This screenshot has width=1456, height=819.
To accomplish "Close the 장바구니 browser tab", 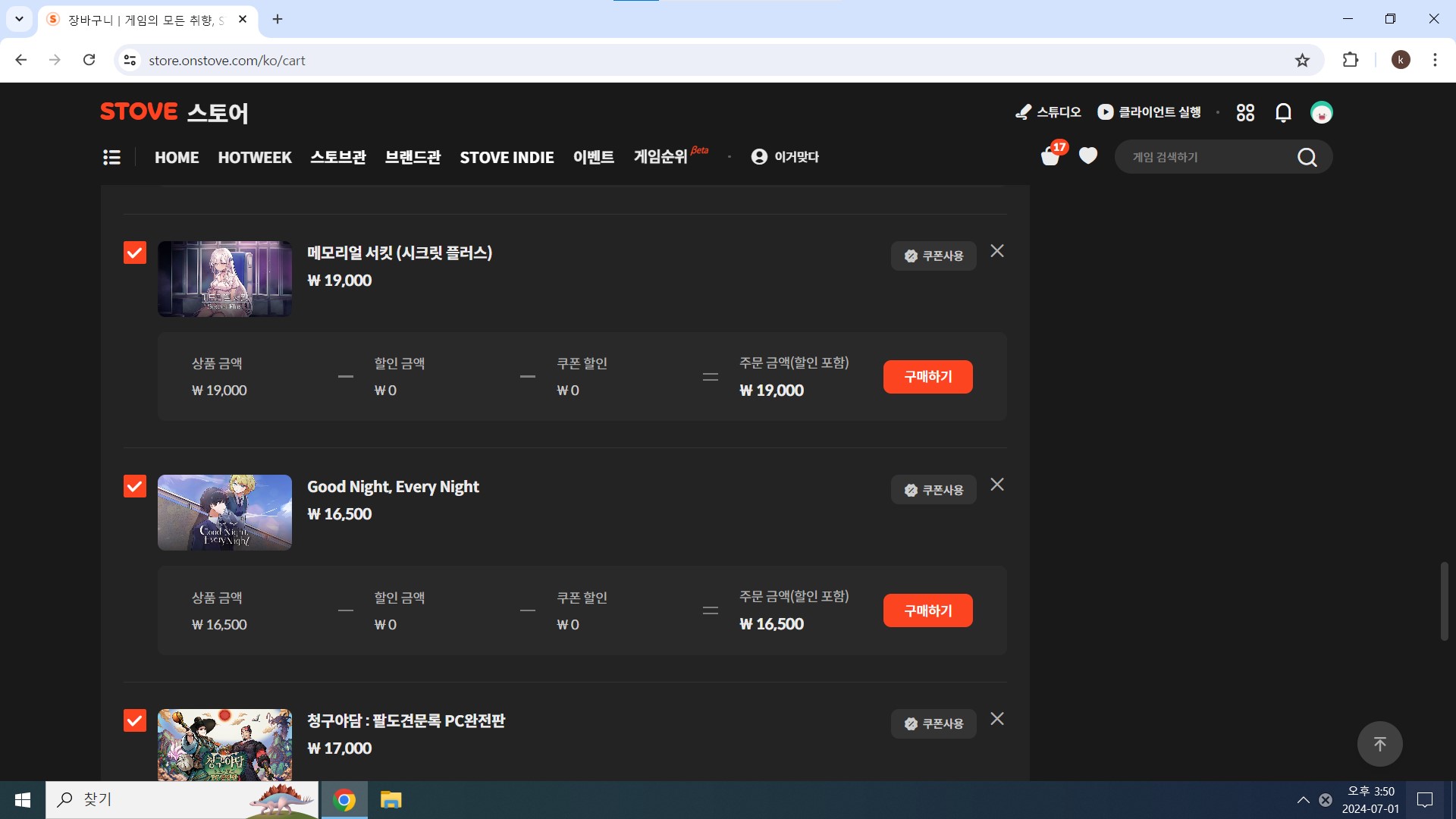I will (x=243, y=19).
